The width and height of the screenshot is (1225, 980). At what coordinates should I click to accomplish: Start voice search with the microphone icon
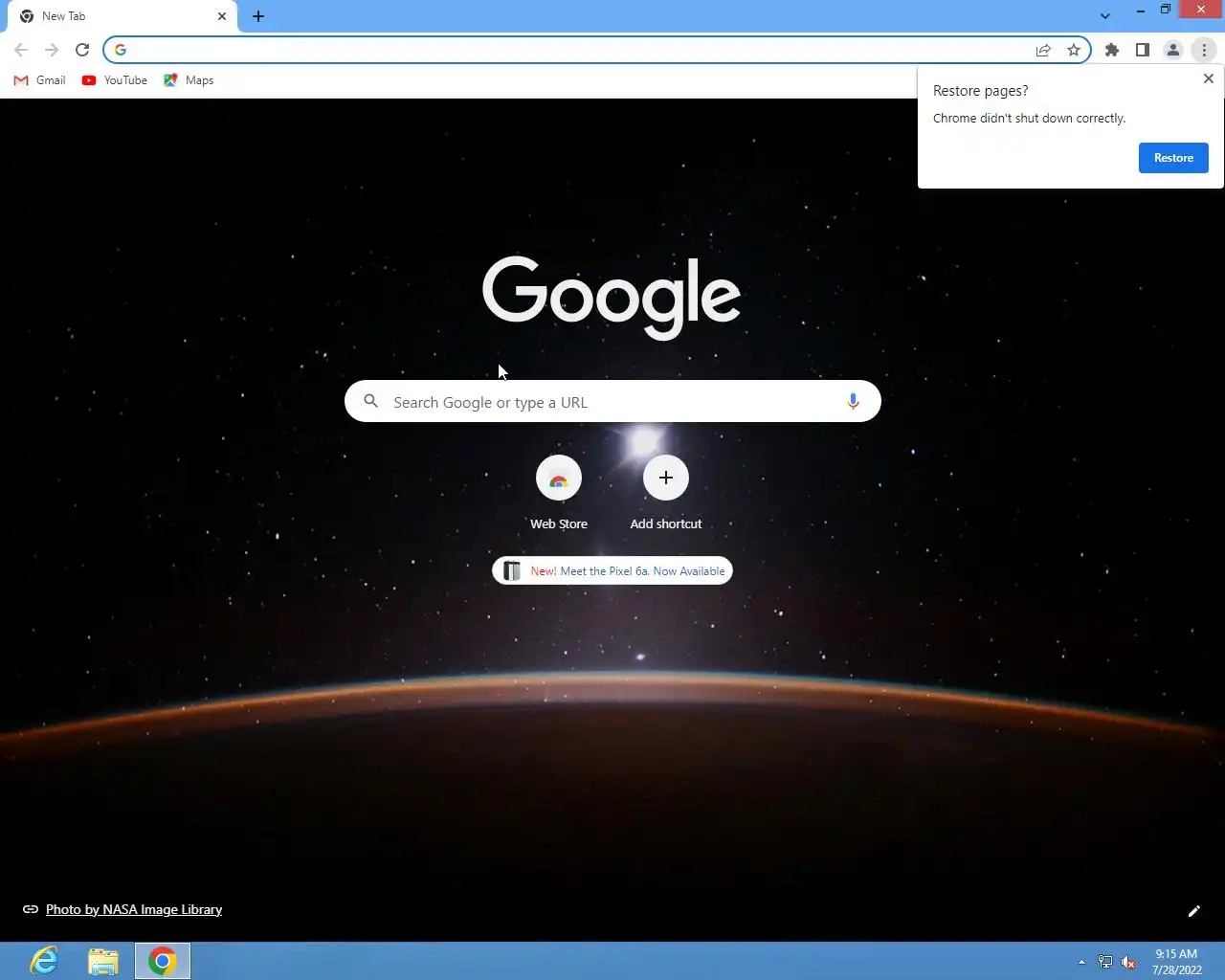pos(853,402)
